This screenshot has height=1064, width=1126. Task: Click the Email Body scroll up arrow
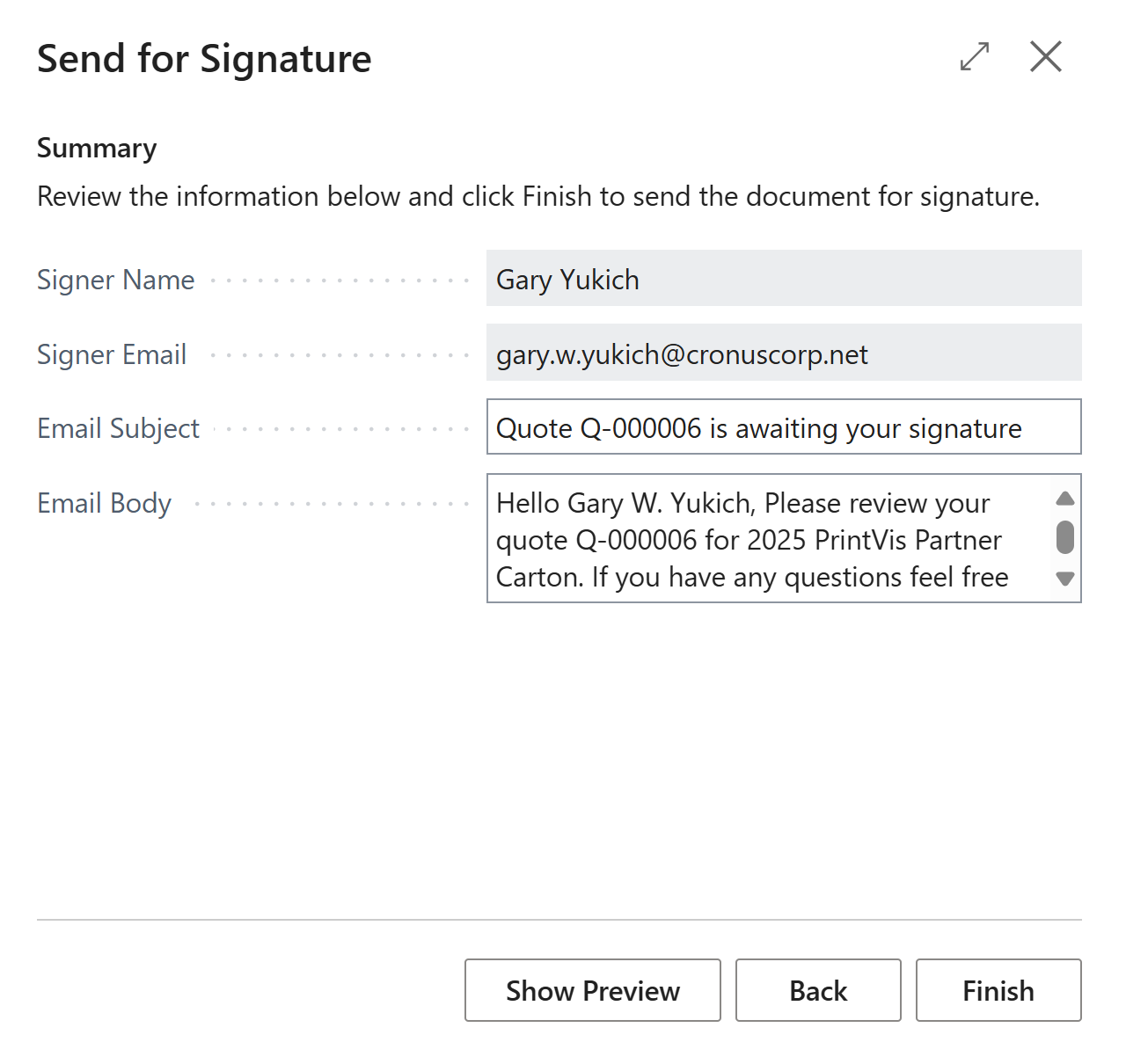[x=1065, y=499]
